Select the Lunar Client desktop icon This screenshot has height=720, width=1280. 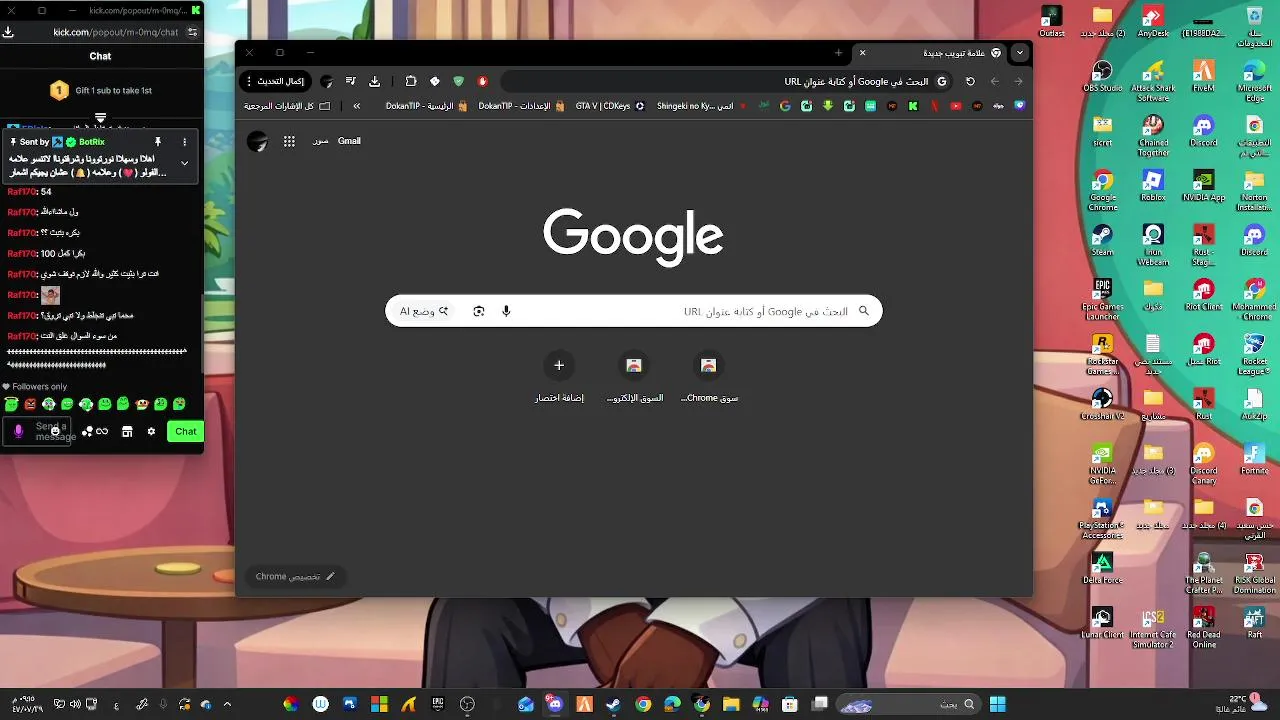pos(1102,622)
